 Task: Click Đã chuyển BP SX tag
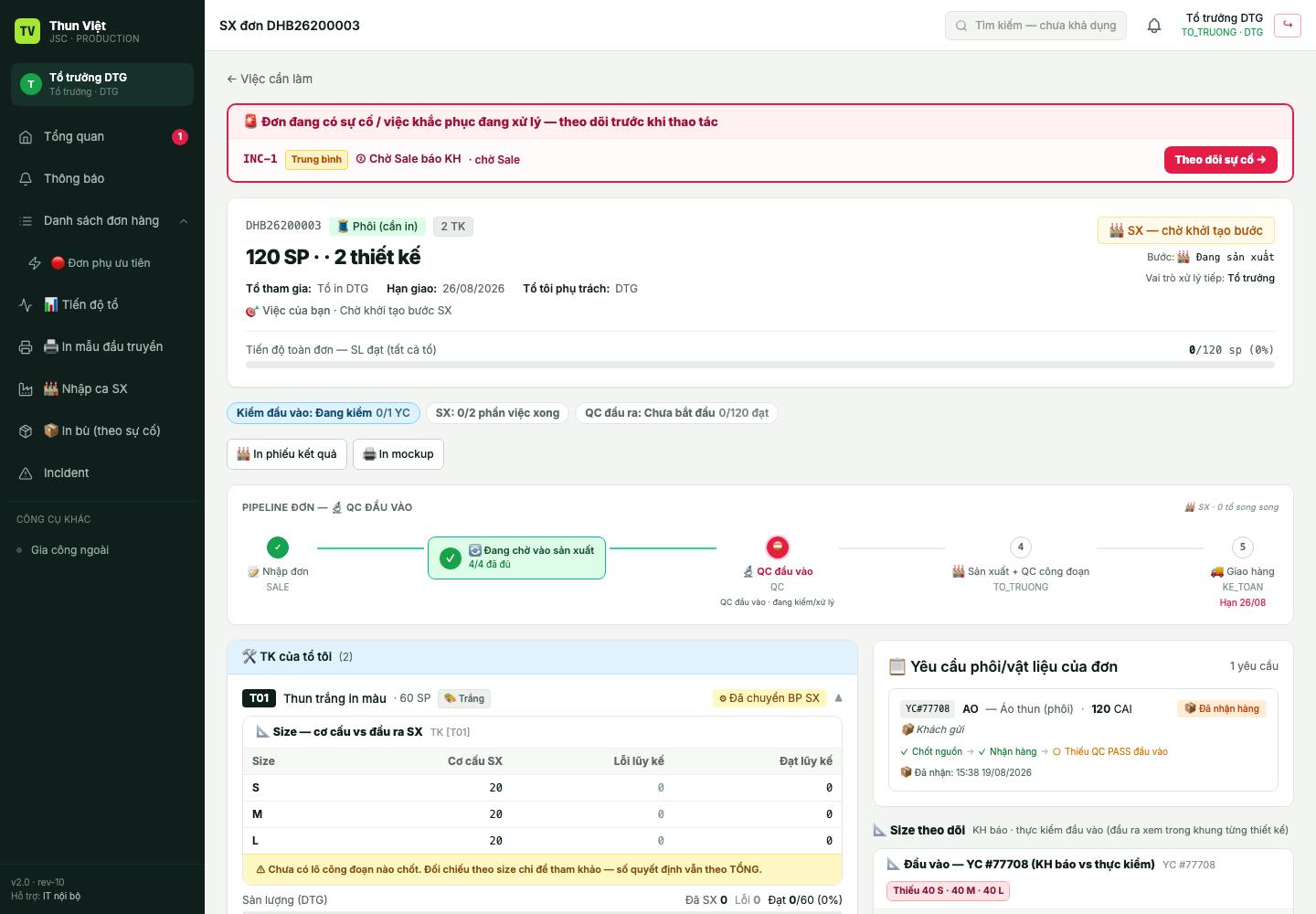(769, 698)
